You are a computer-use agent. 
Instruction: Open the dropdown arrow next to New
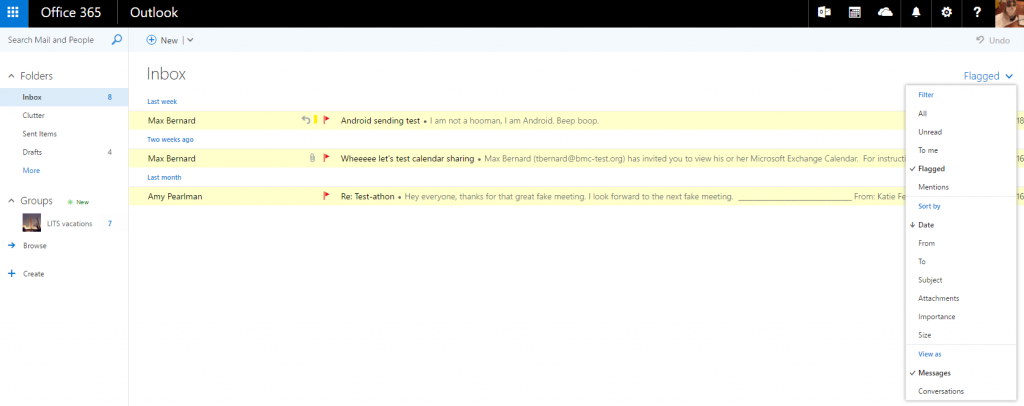[x=189, y=40]
